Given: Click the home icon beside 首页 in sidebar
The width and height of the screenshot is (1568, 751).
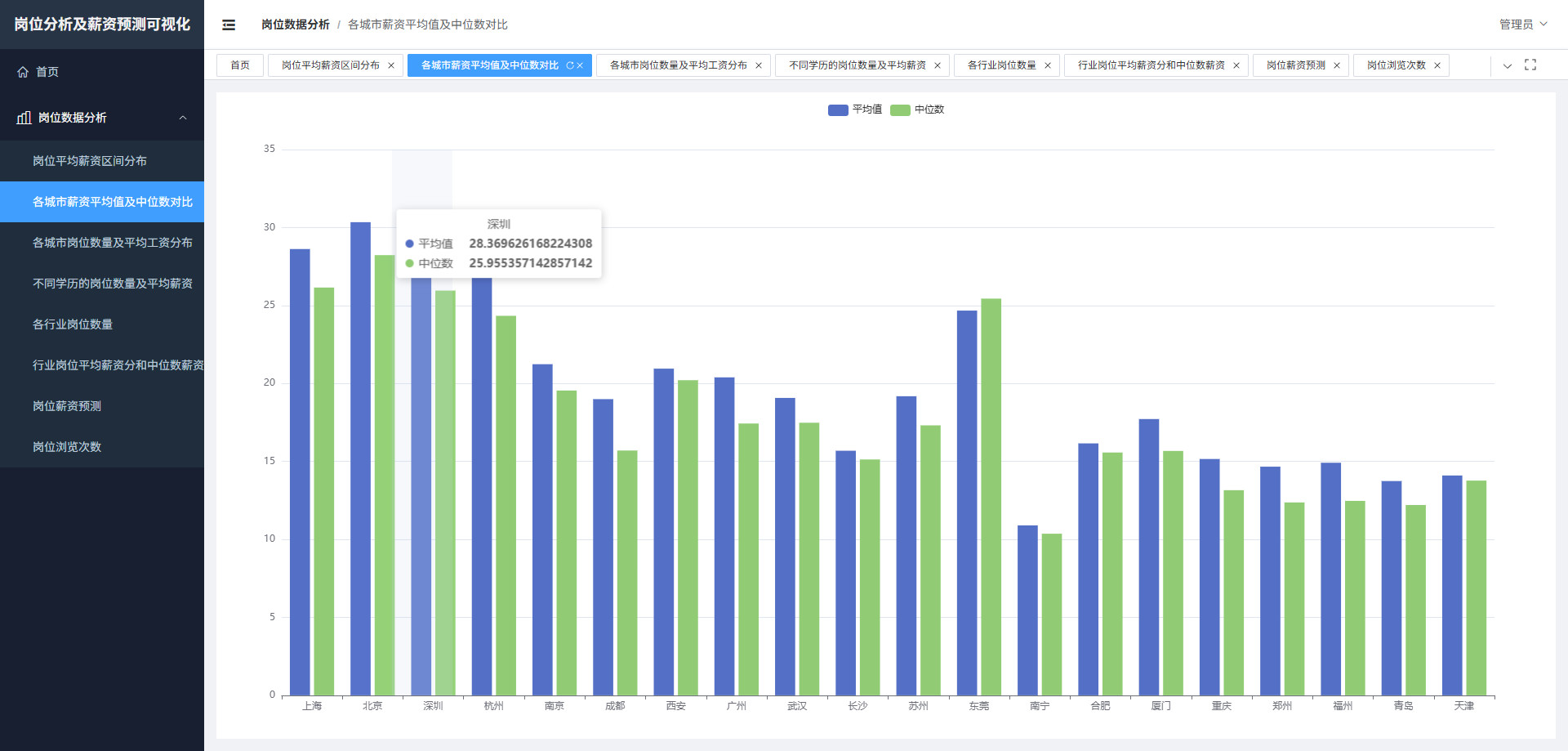Looking at the screenshot, I should [23, 72].
